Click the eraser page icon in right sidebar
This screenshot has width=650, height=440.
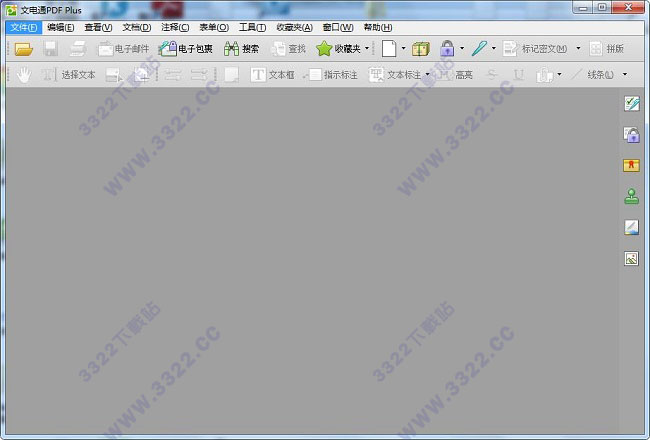631,227
